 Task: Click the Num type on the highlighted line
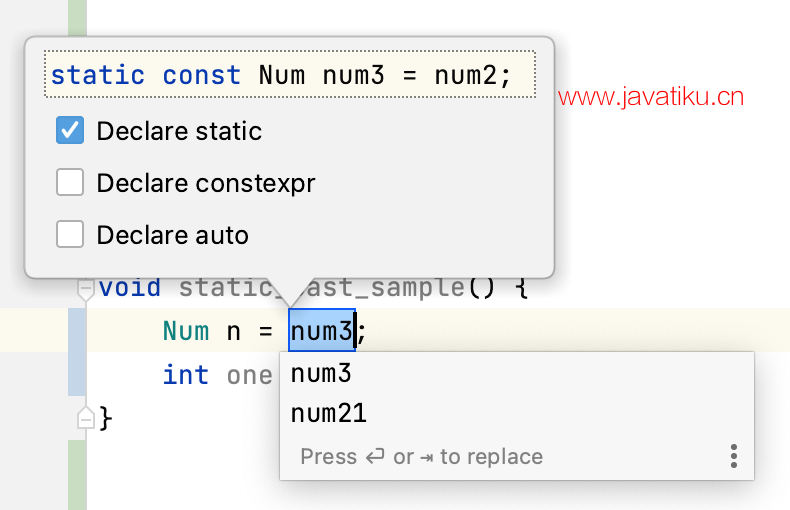click(186, 331)
